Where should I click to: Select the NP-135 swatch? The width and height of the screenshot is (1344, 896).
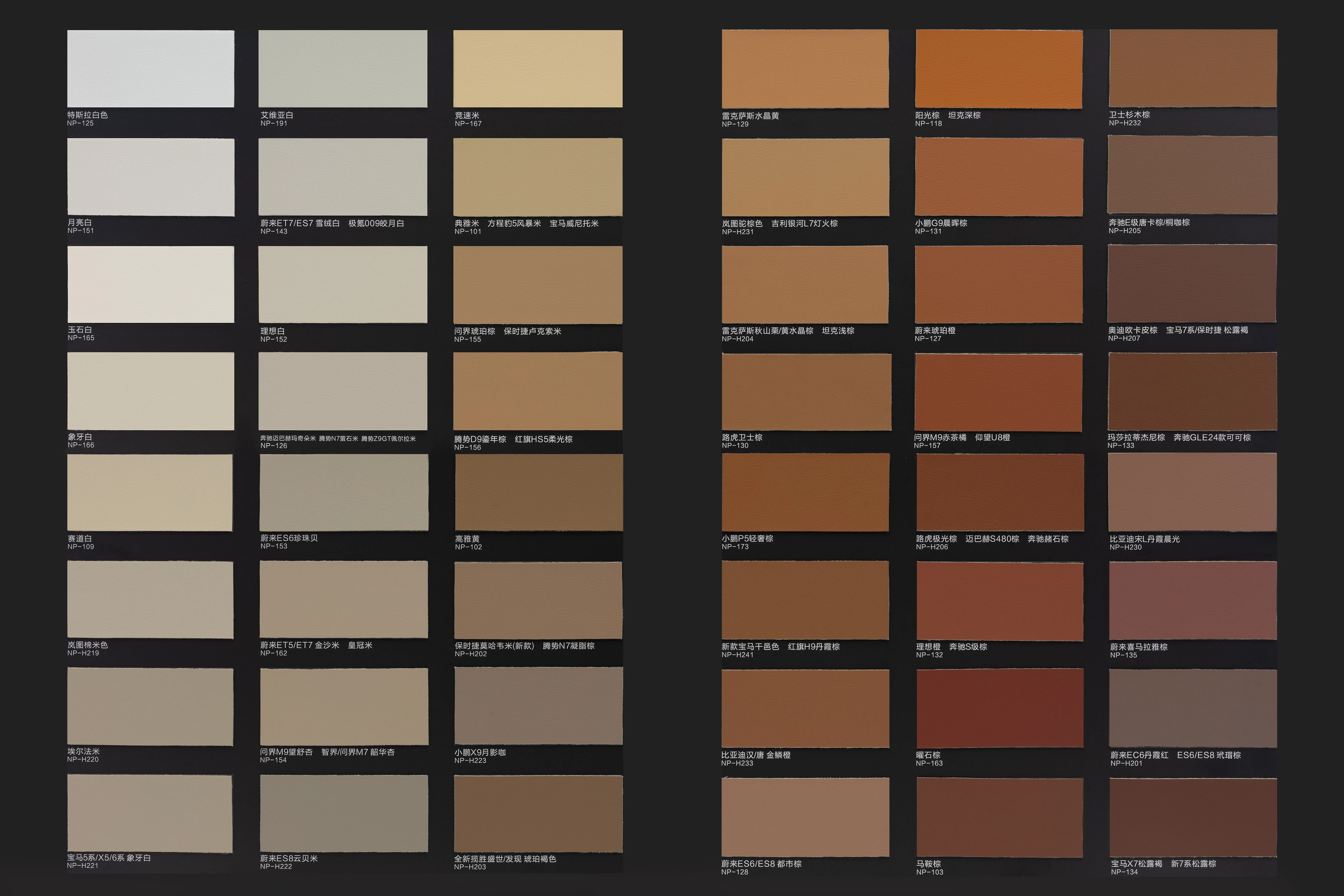coord(1193,601)
